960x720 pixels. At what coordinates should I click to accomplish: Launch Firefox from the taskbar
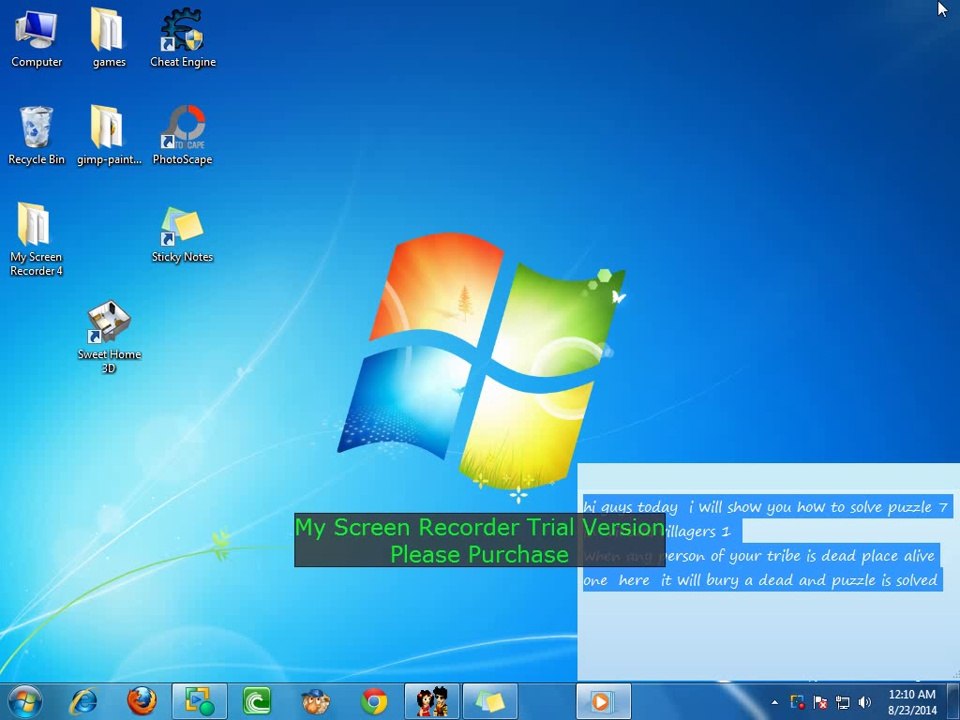pos(141,702)
